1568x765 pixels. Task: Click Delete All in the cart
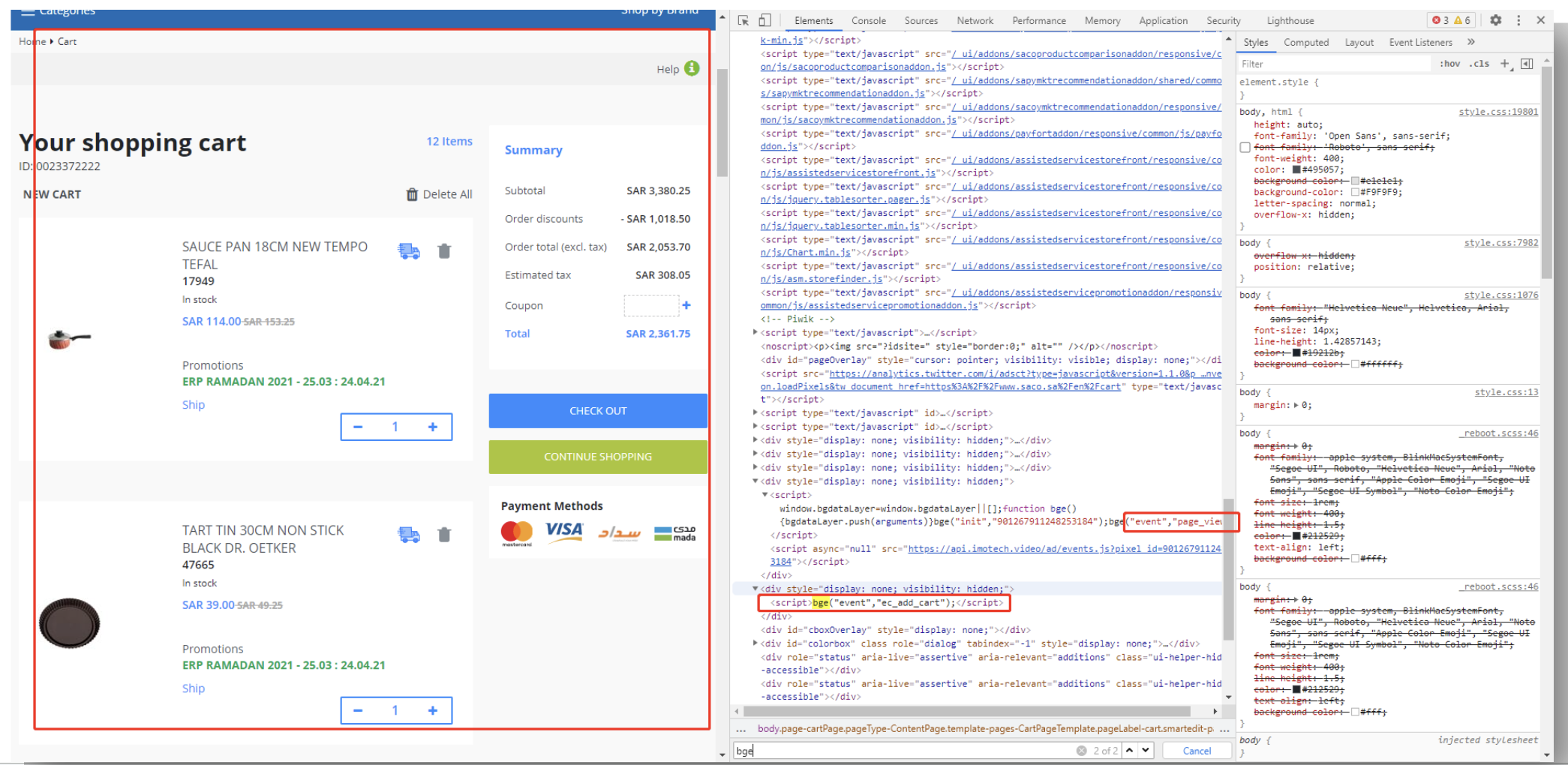tap(440, 194)
